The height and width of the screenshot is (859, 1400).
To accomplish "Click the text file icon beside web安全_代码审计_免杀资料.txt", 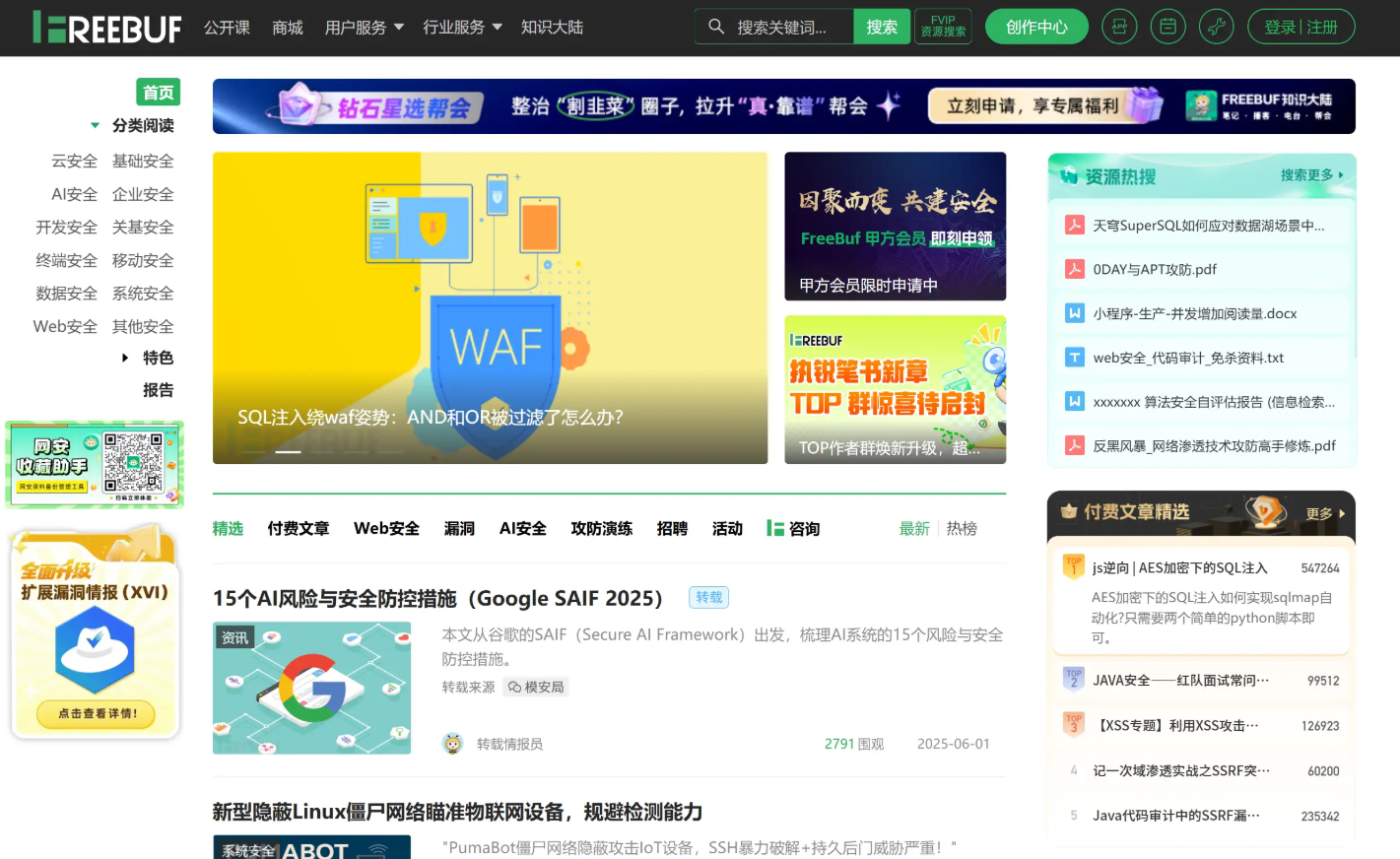I will point(1074,358).
